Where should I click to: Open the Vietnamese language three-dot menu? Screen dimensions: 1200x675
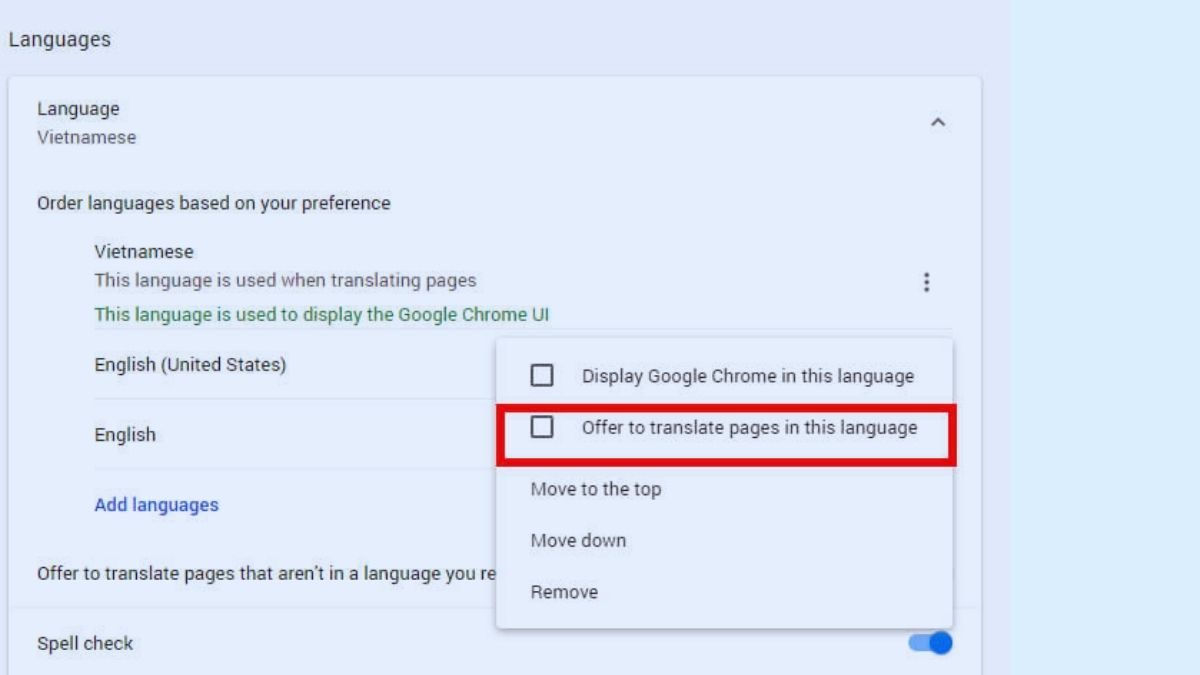point(926,283)
